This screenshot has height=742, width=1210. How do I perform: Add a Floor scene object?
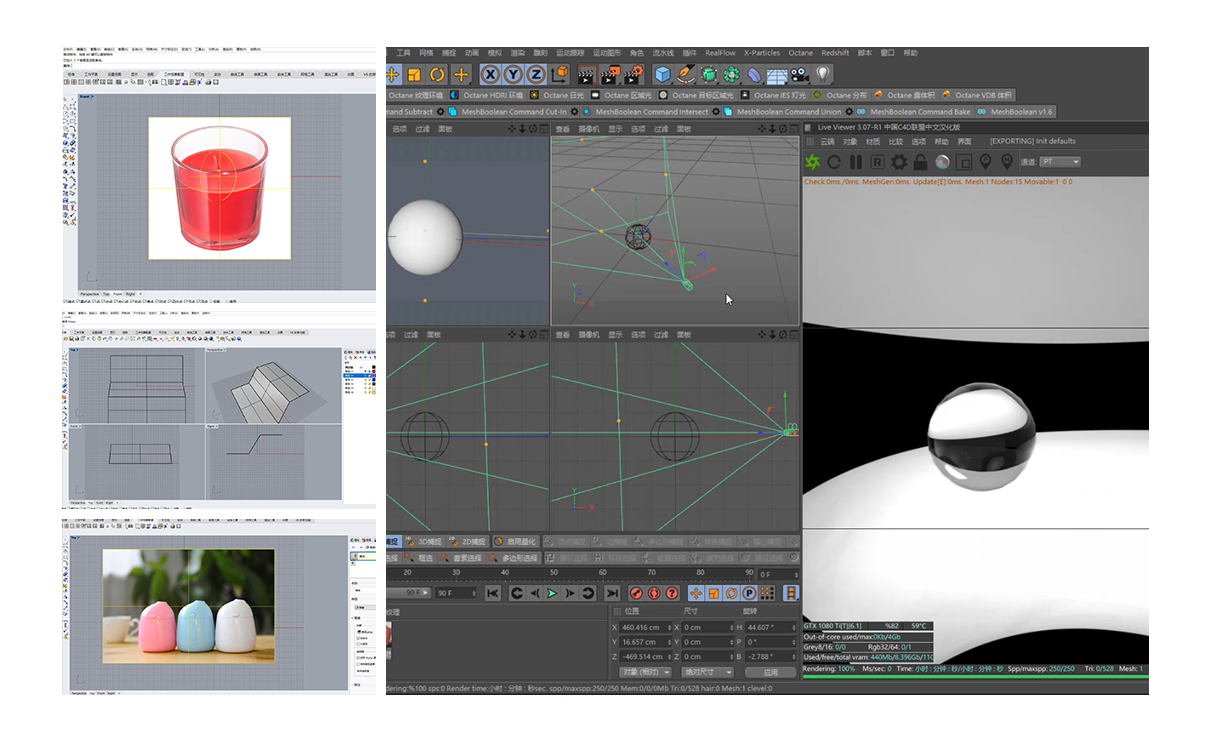(776, 74)
